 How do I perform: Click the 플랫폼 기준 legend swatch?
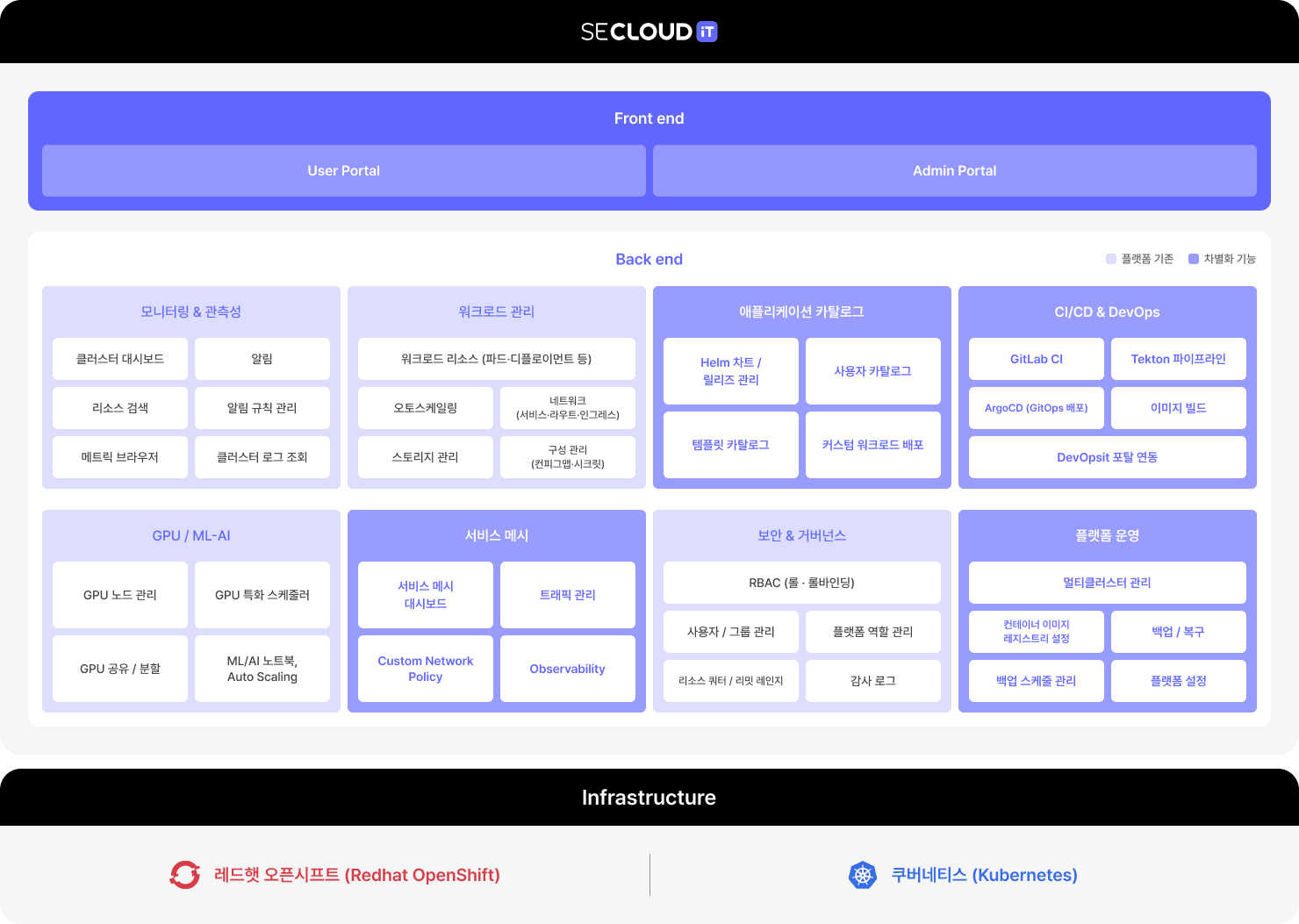pos(1111,259)
